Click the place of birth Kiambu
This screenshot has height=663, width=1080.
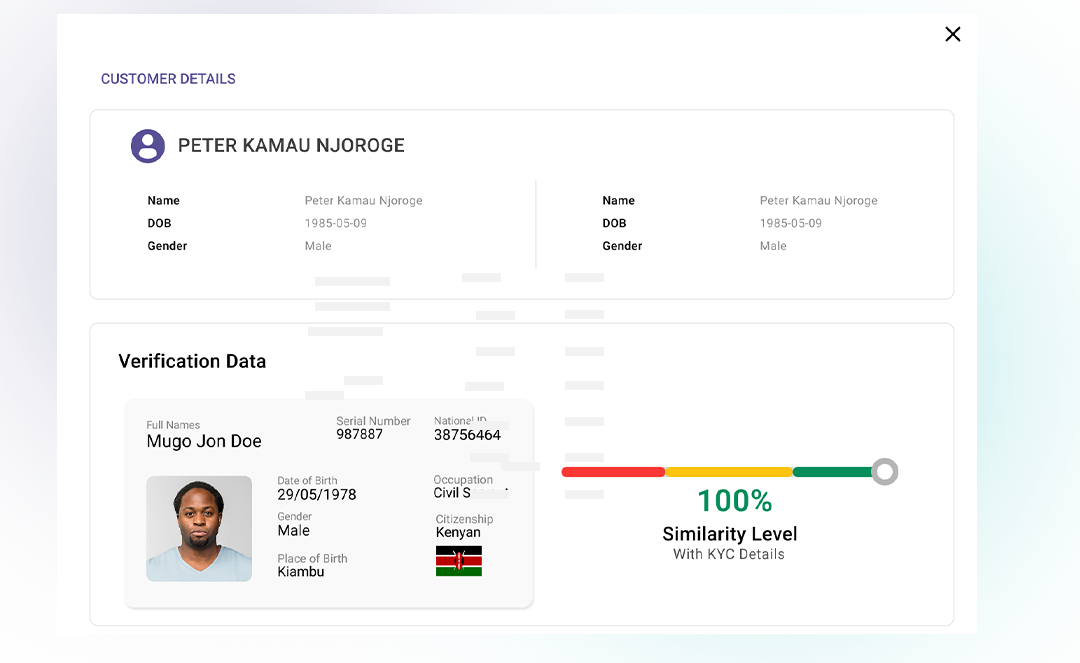pyautogui.click(x=301, y=571)
